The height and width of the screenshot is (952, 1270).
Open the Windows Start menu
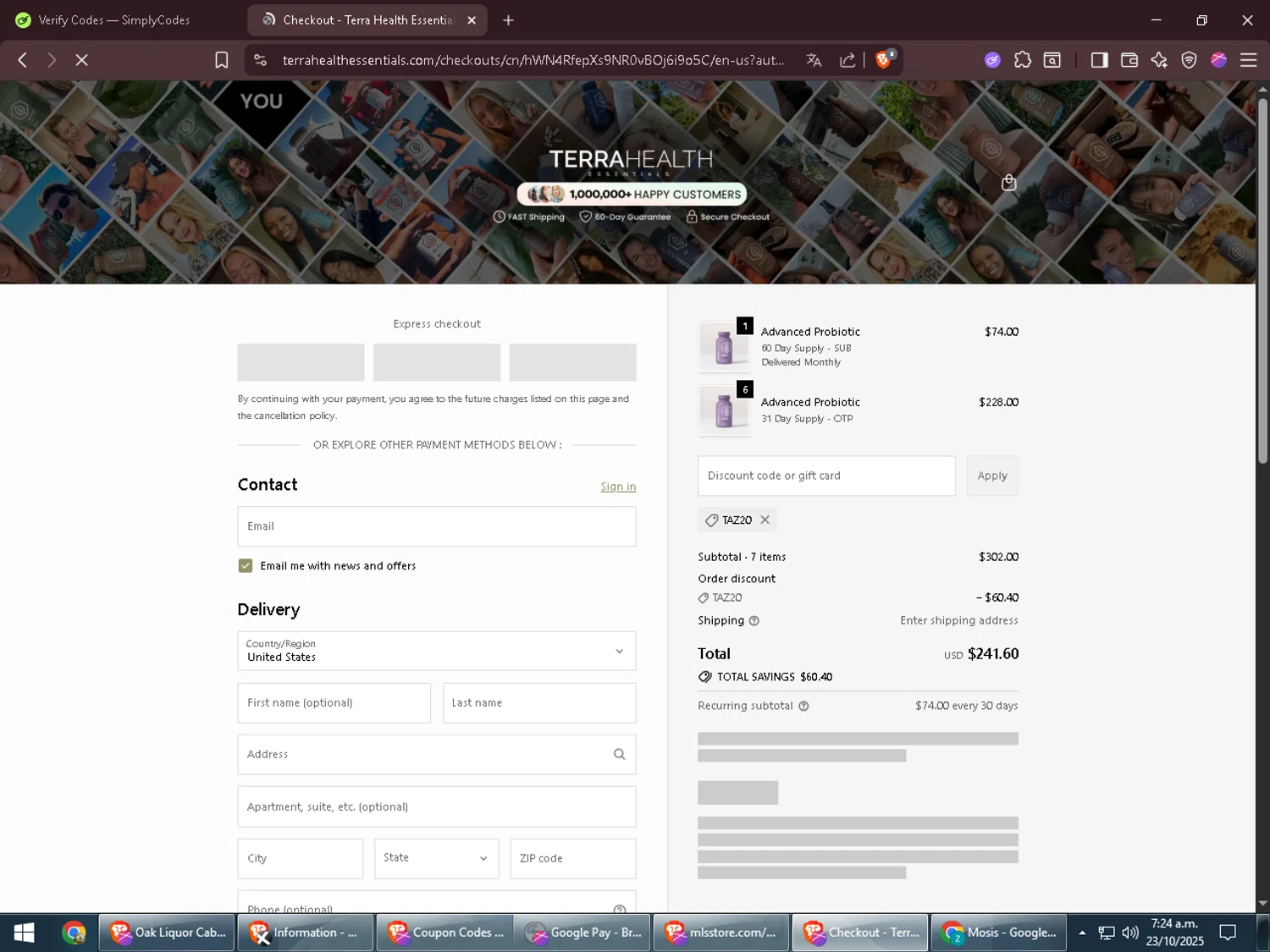tap(25, 933)
